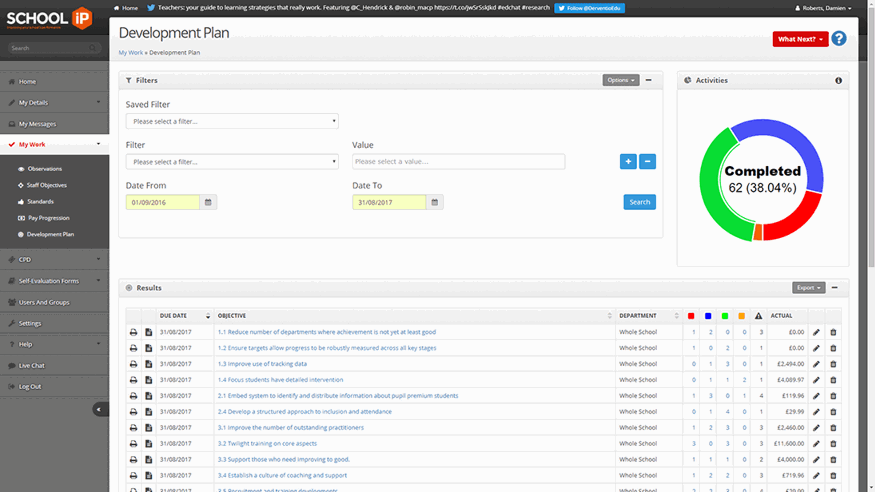The height and width of the screenshot is (492, 875).
Task: Click the sidebar search magnifier icon
Action: point(92,48)
